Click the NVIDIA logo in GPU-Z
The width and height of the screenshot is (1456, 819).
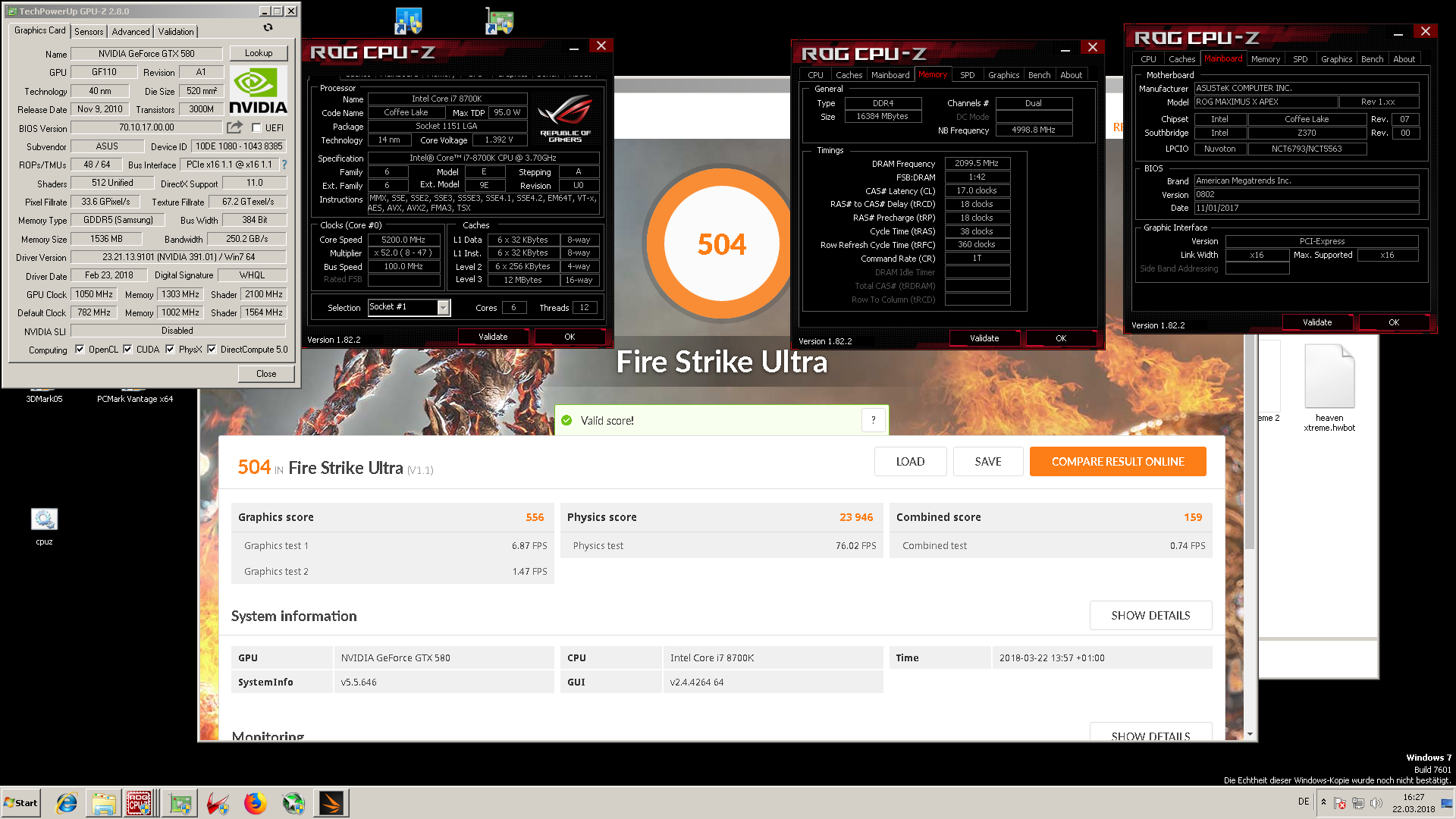258,91
